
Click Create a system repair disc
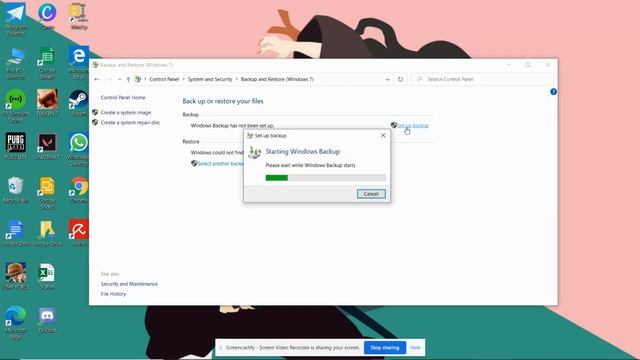[x=130, y=122]
